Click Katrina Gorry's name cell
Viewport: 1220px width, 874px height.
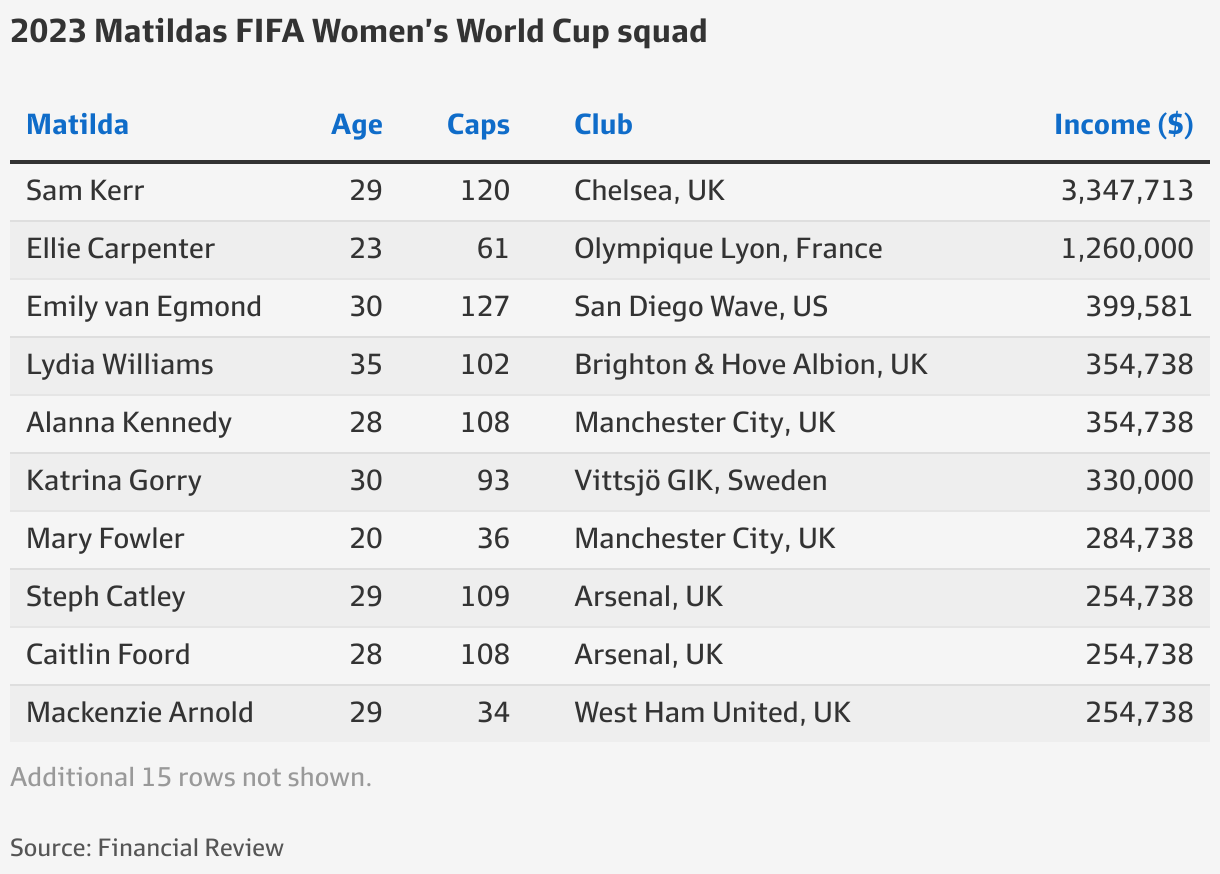(x=114, y=480)
